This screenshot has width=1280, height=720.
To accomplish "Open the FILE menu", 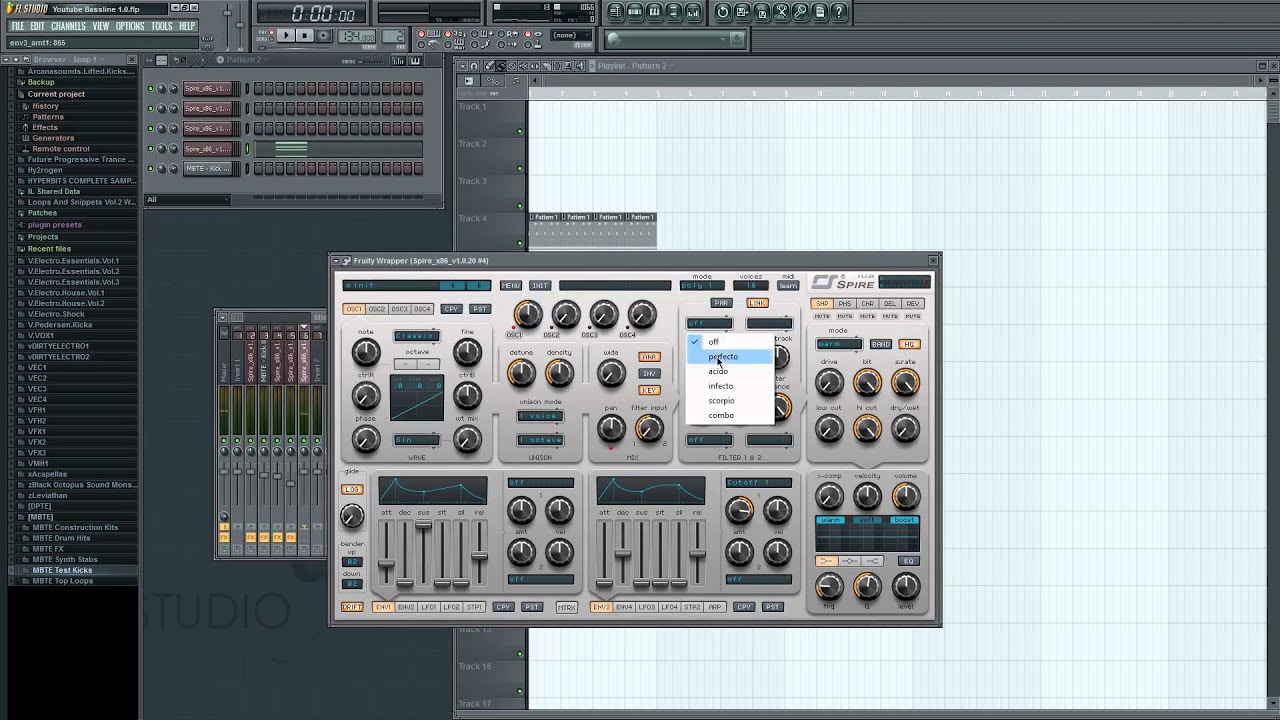I will pos(18,26).
